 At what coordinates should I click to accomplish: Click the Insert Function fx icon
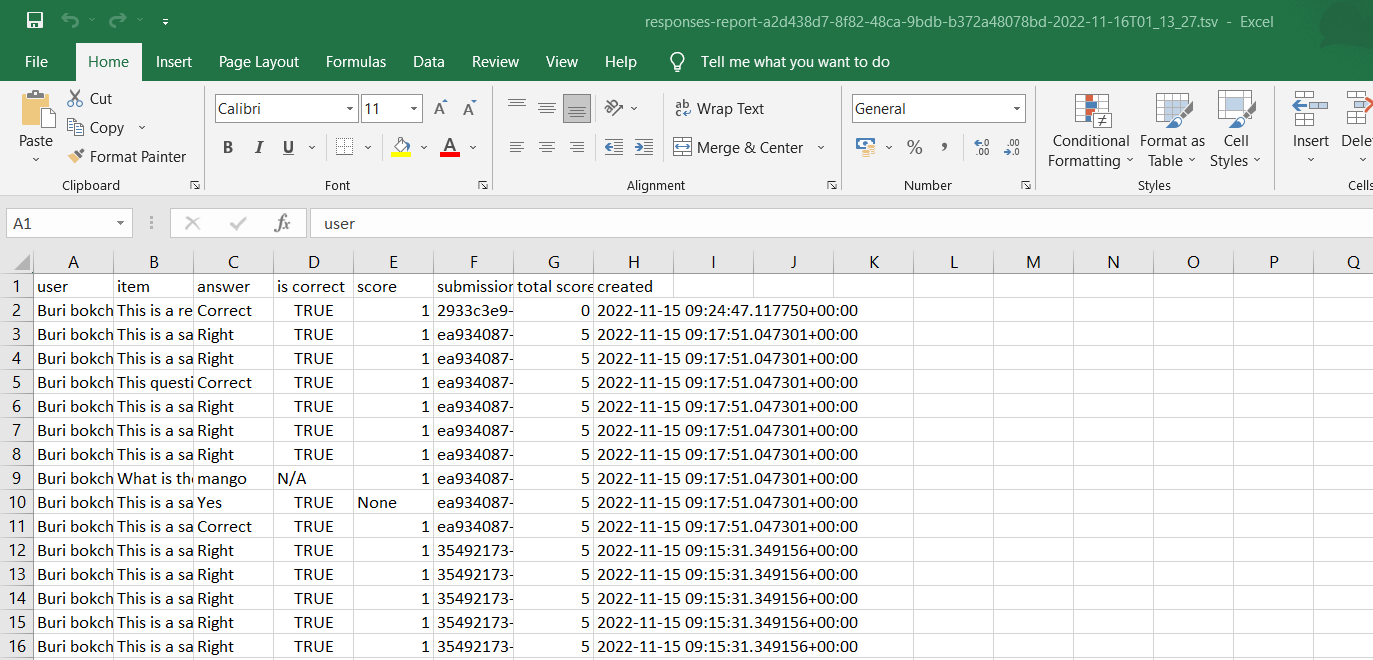click(x=283, y=223)
